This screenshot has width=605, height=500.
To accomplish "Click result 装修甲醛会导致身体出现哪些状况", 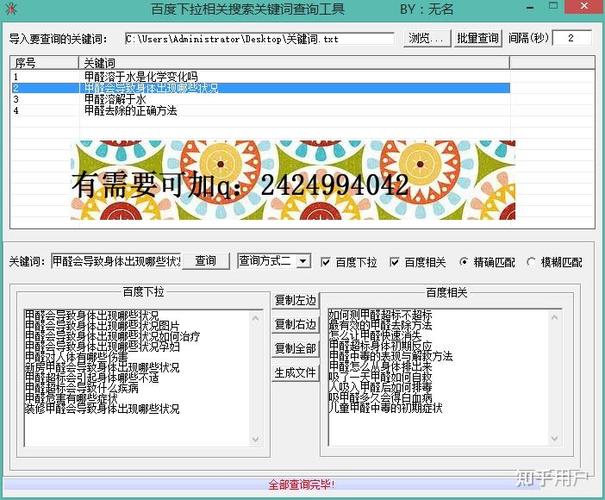I will pos(102,409).
